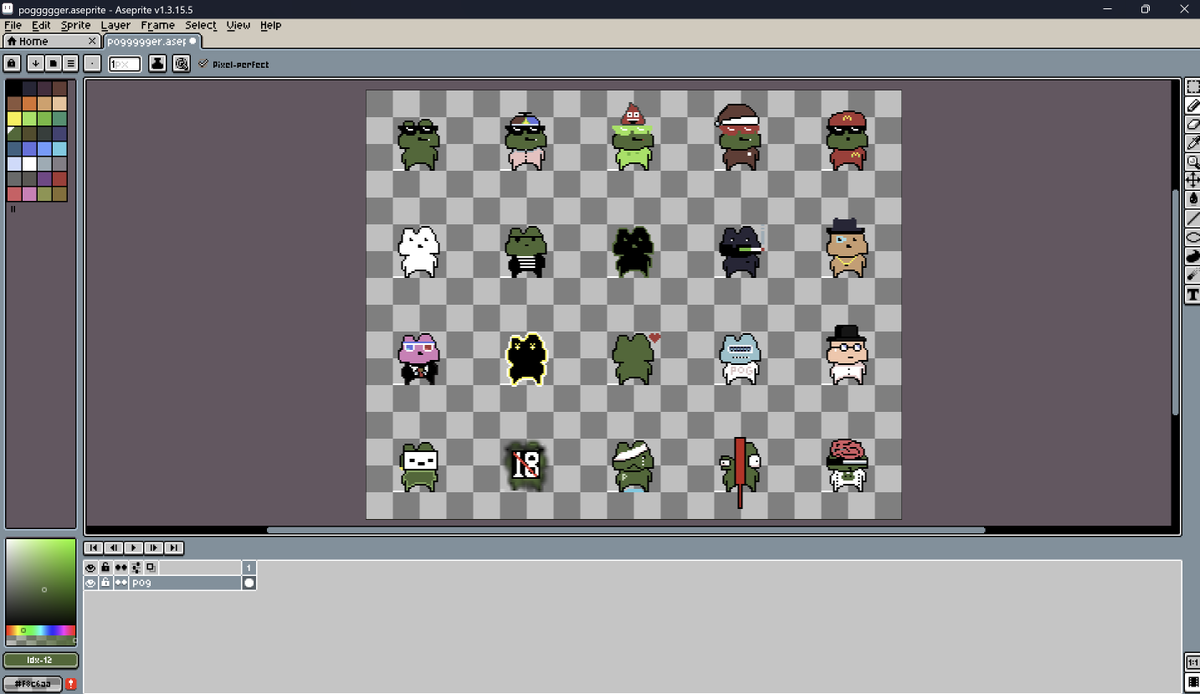Lock the pog layer
The image size is (1200, 694).
pyautogui.click(x=105, y=582)
